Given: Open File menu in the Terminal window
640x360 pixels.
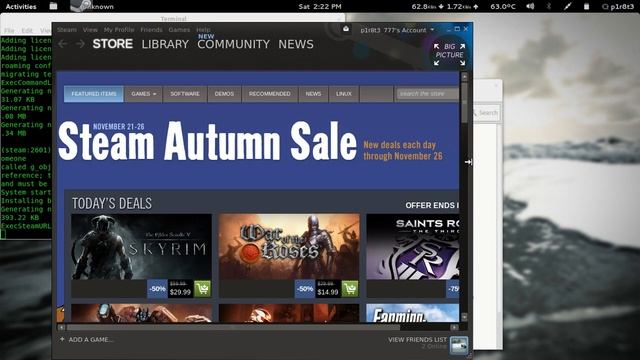Looking at the screenshot, I should (9, 31).
